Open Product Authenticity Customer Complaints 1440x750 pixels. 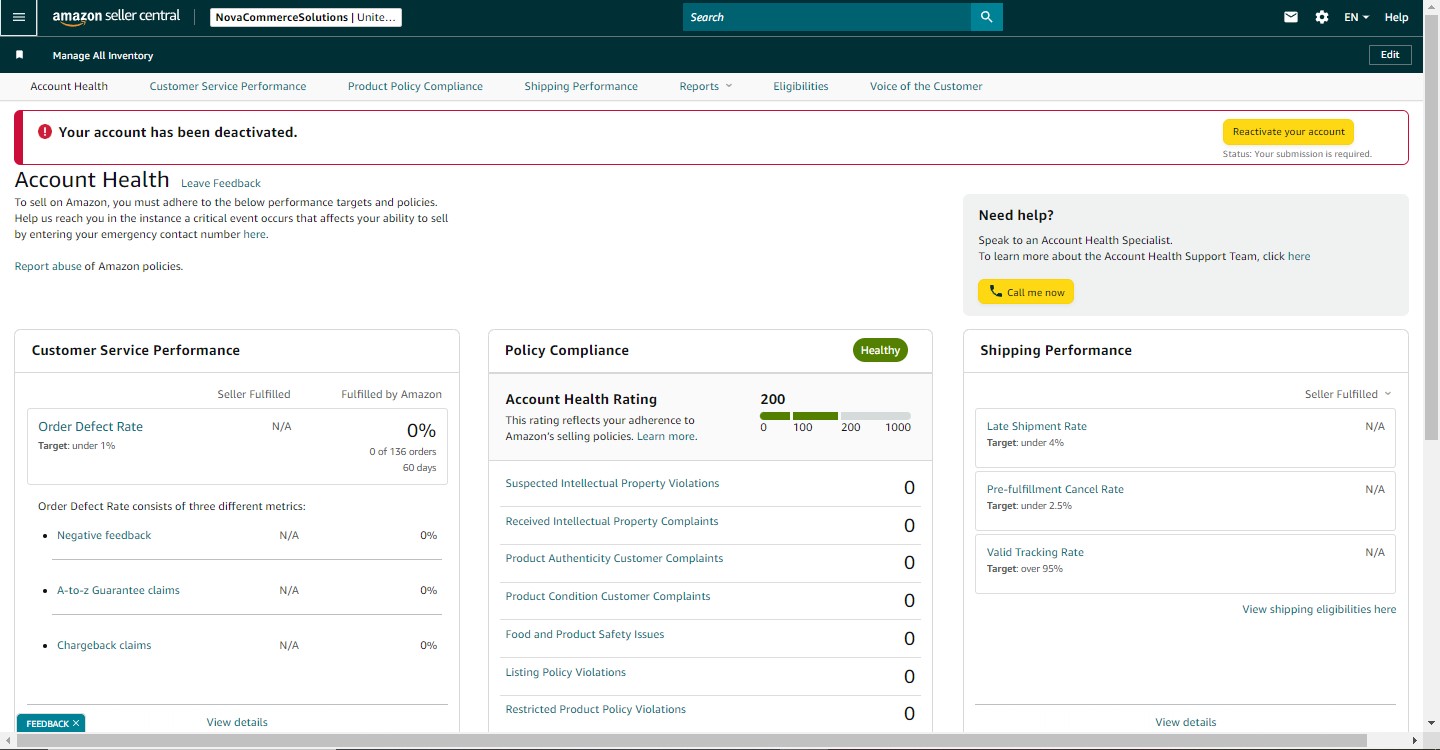pos(614,558)
